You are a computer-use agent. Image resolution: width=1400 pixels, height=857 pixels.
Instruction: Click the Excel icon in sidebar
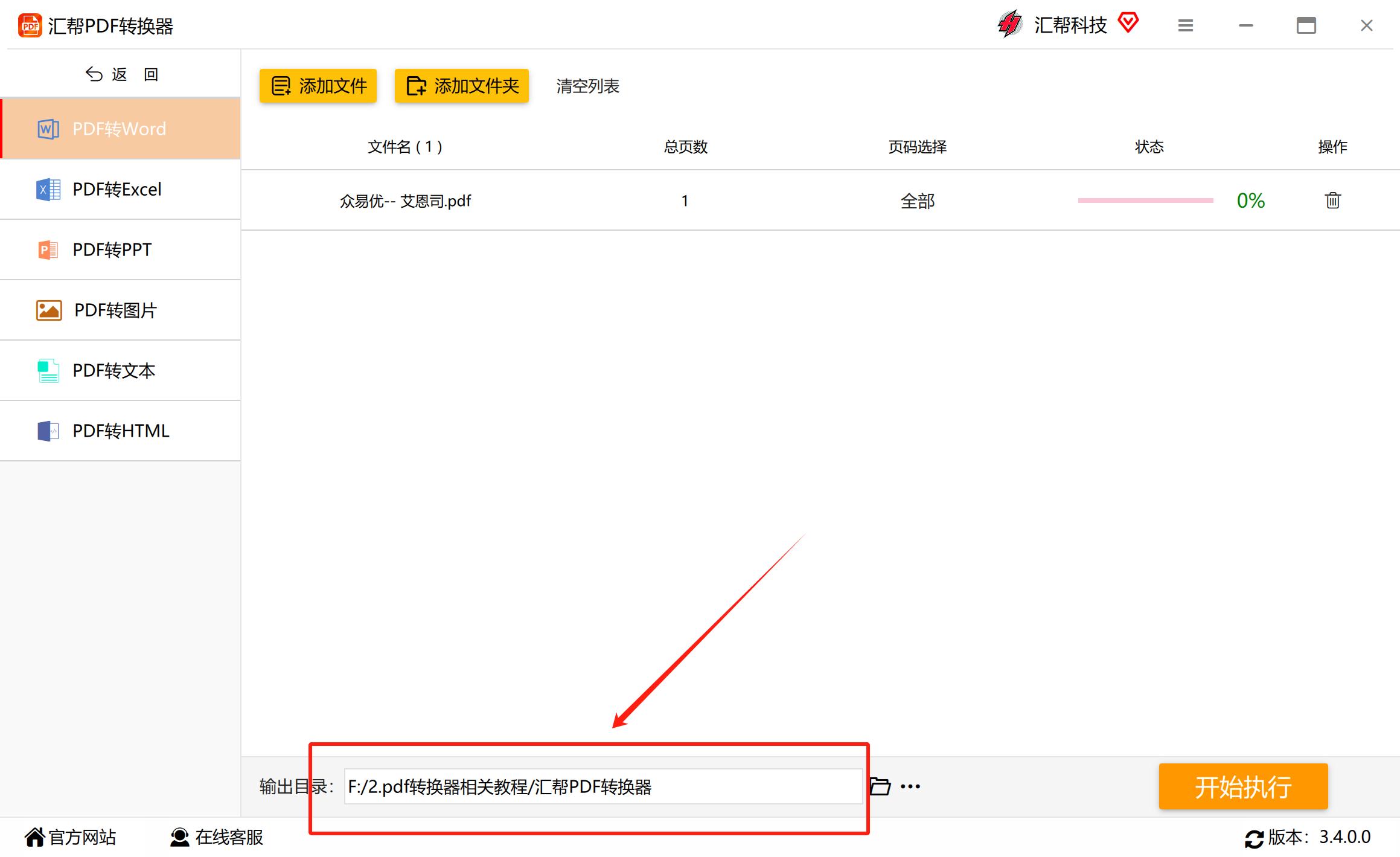click(x=48, y=189)
